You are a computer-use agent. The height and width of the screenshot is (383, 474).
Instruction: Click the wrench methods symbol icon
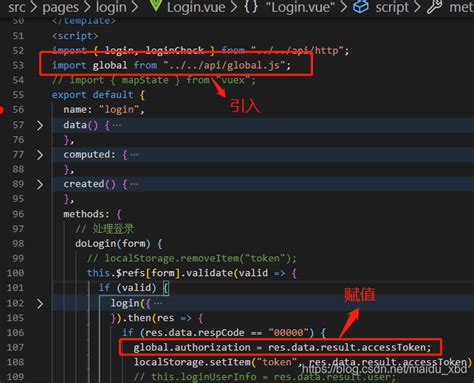434,7
